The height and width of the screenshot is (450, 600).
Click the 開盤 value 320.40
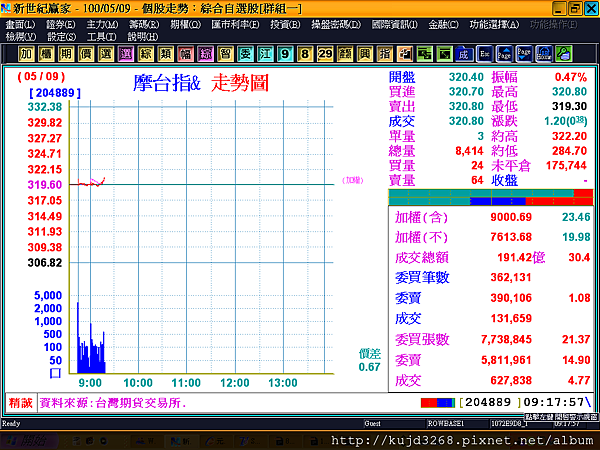(x=466, y=77)
